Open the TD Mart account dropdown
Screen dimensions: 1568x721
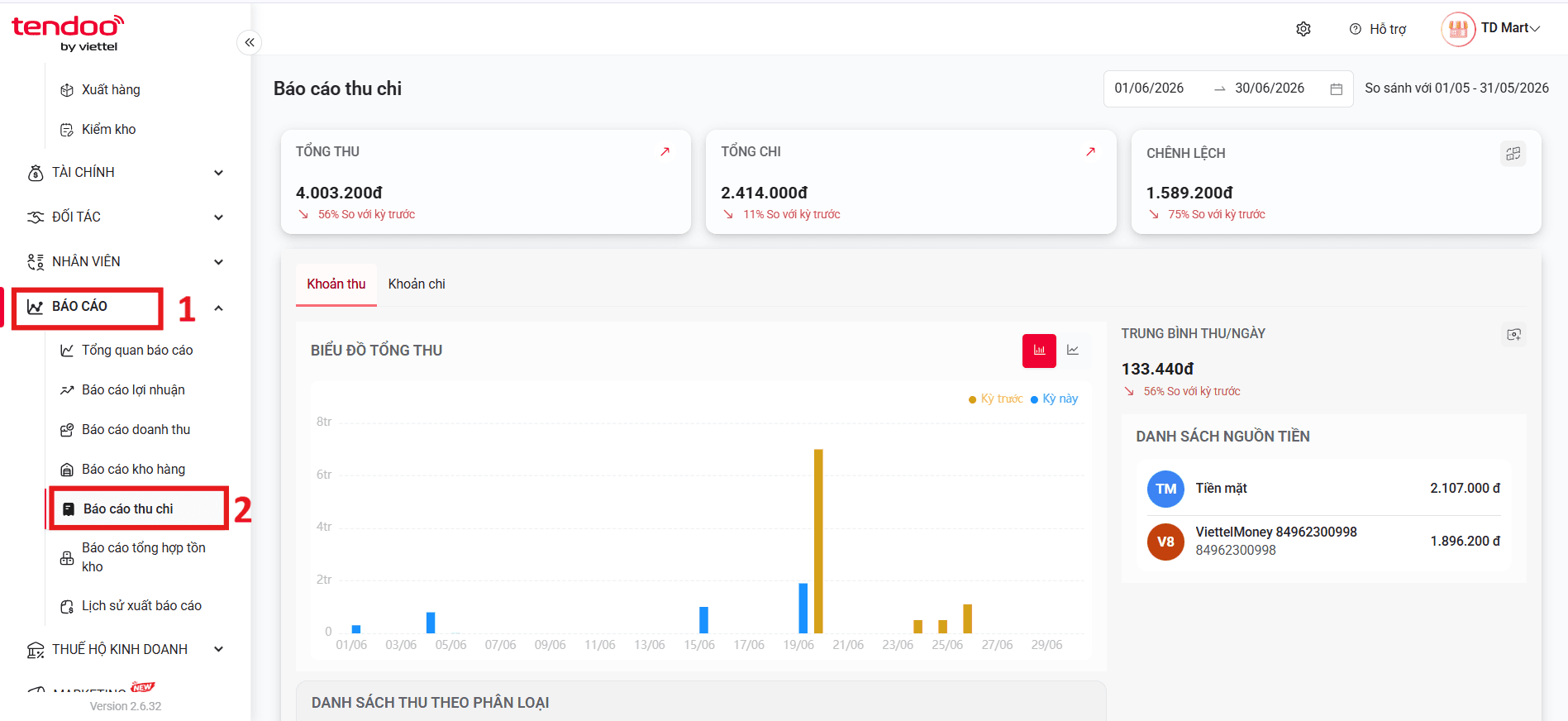(x=1510, y=28)
